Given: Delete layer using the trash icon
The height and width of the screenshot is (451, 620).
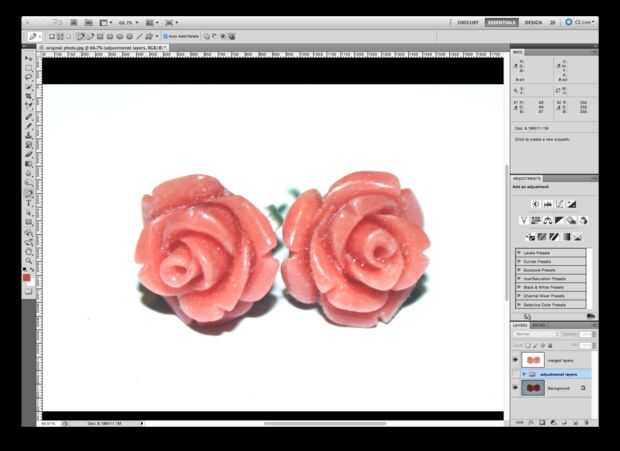Looking at the screenshot, I should 587,423.
